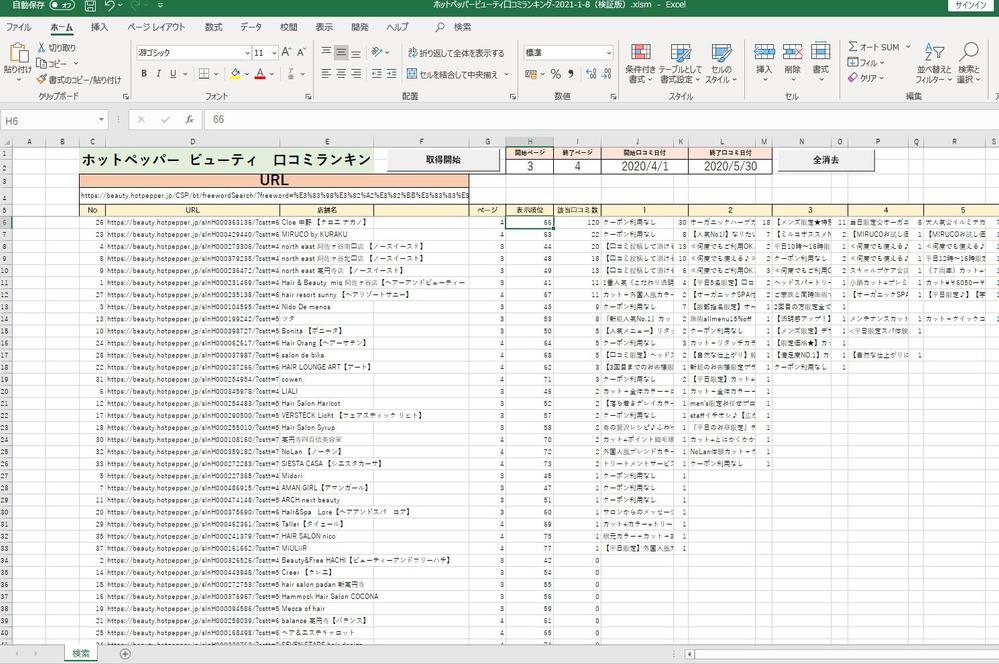The height and width of the screenshot is (664, 999).
Task: Open Conditional Formatting (条件付き書式)
Action: [640, 64]
